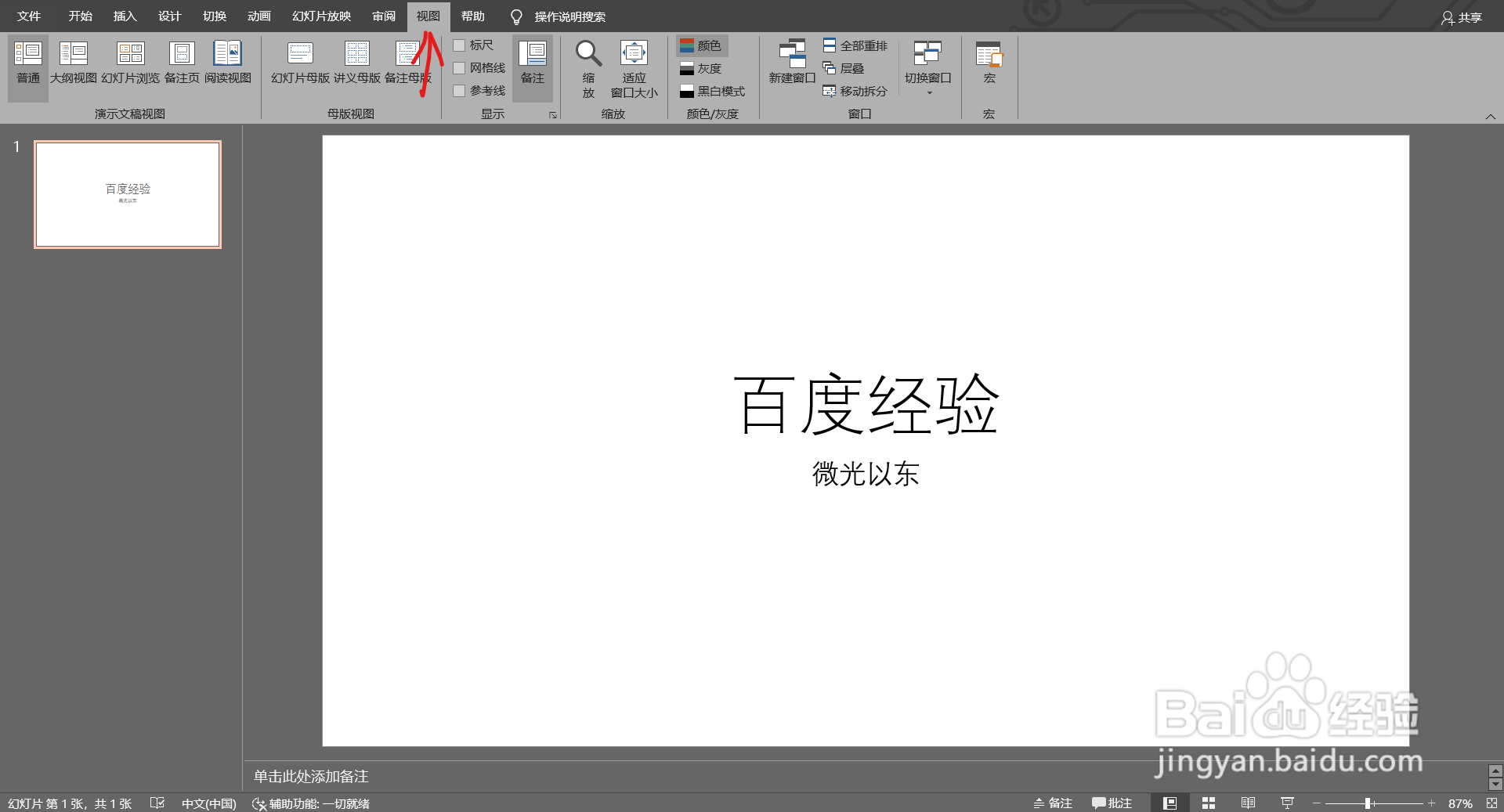Click the Share (共享) button
This screenshot has width=1504, height=812.
click(x=1462, y=17)
